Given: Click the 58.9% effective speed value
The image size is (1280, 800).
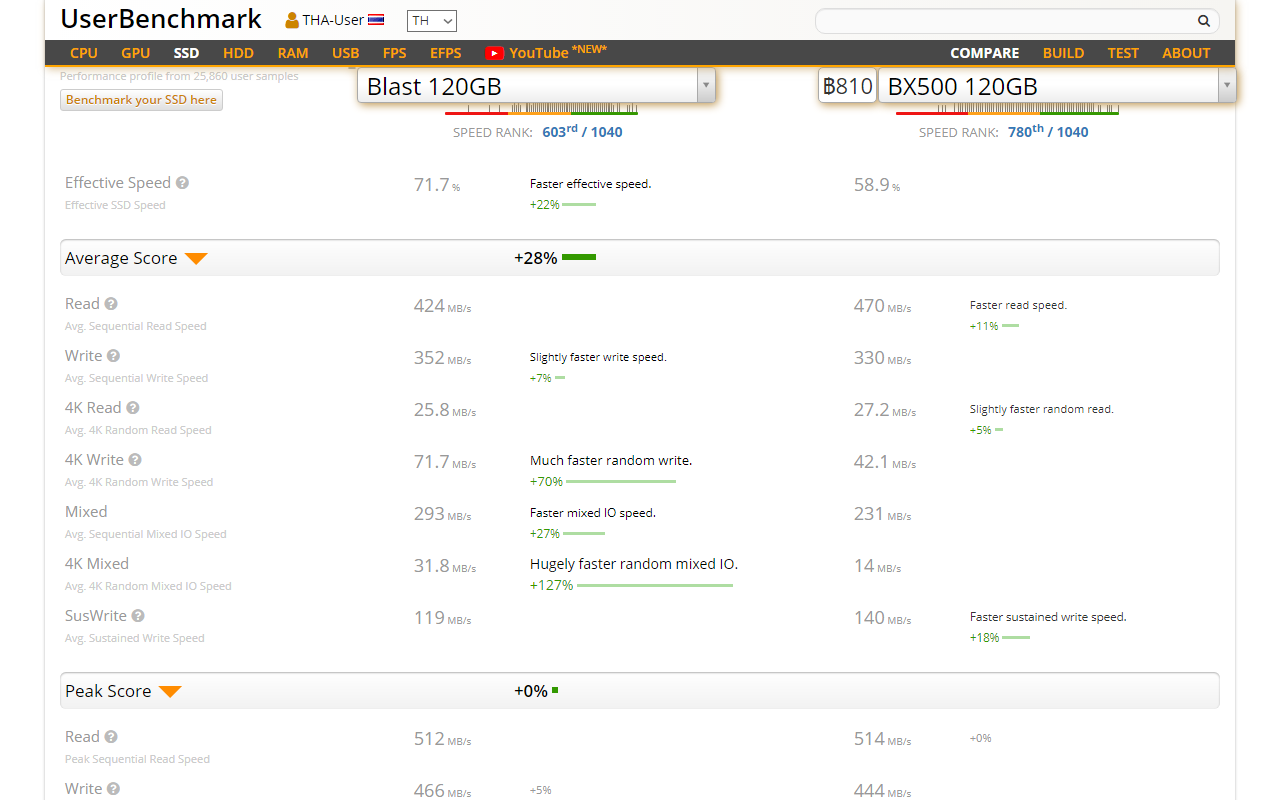Looking at the screenshot, I should point(877,185).
